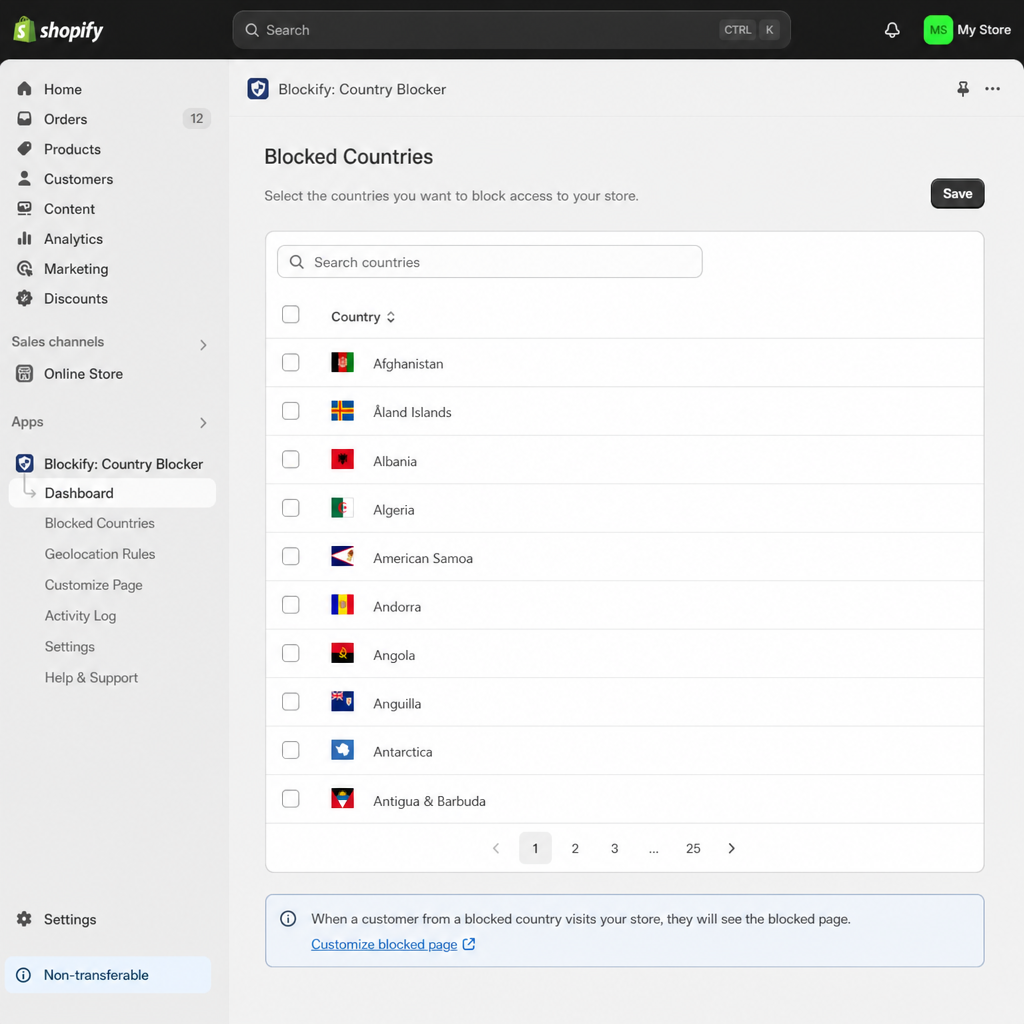Open Help & Support

pos(91,677)
